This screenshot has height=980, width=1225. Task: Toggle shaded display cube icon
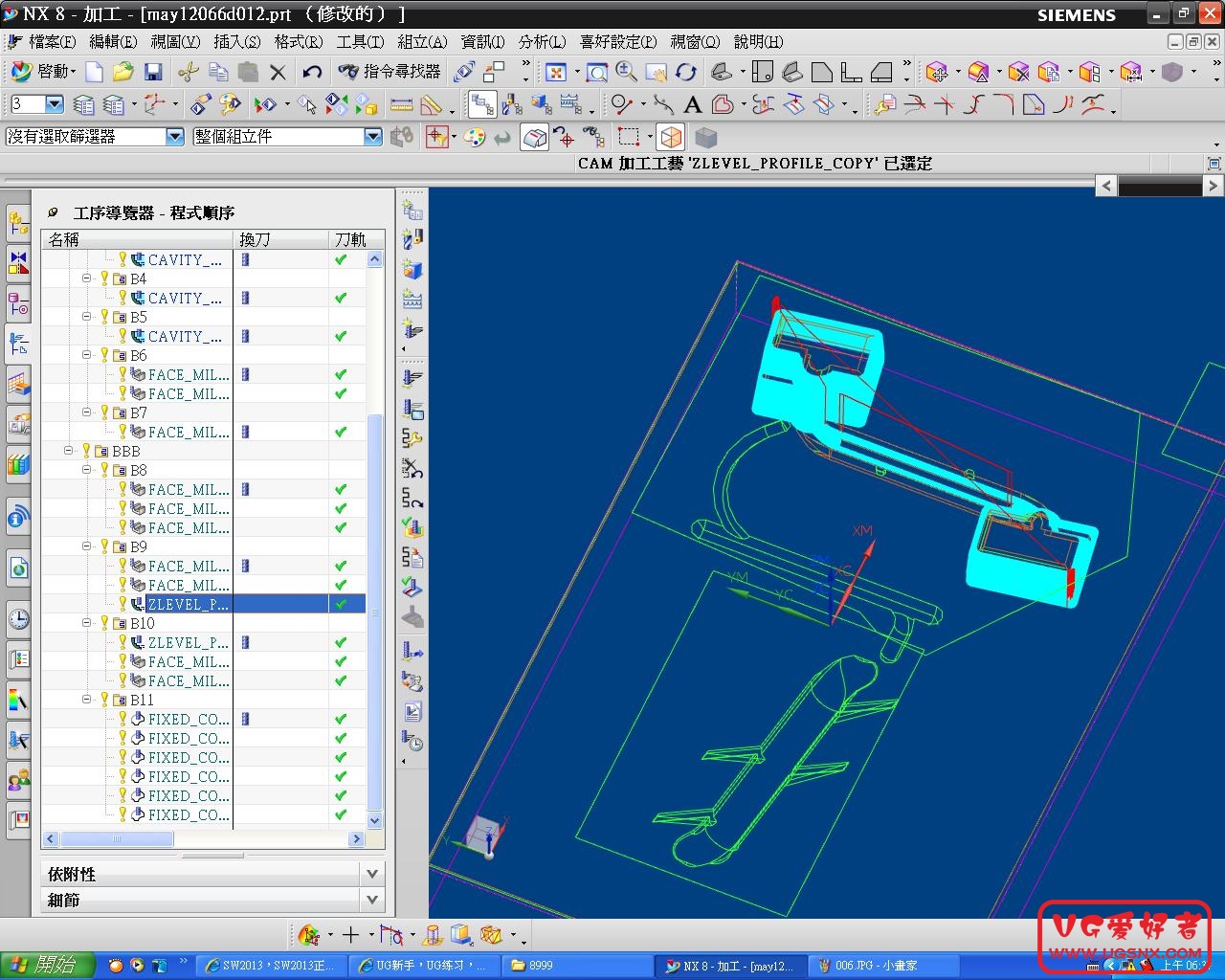[705, 137]
